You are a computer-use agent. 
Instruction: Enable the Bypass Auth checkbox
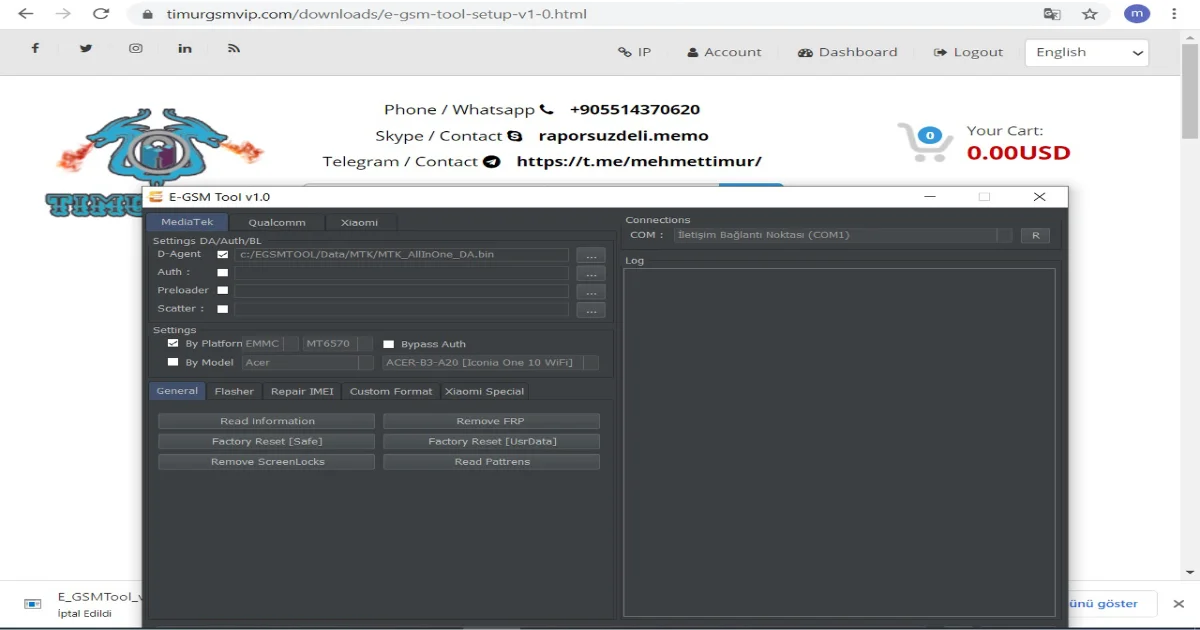389,344
